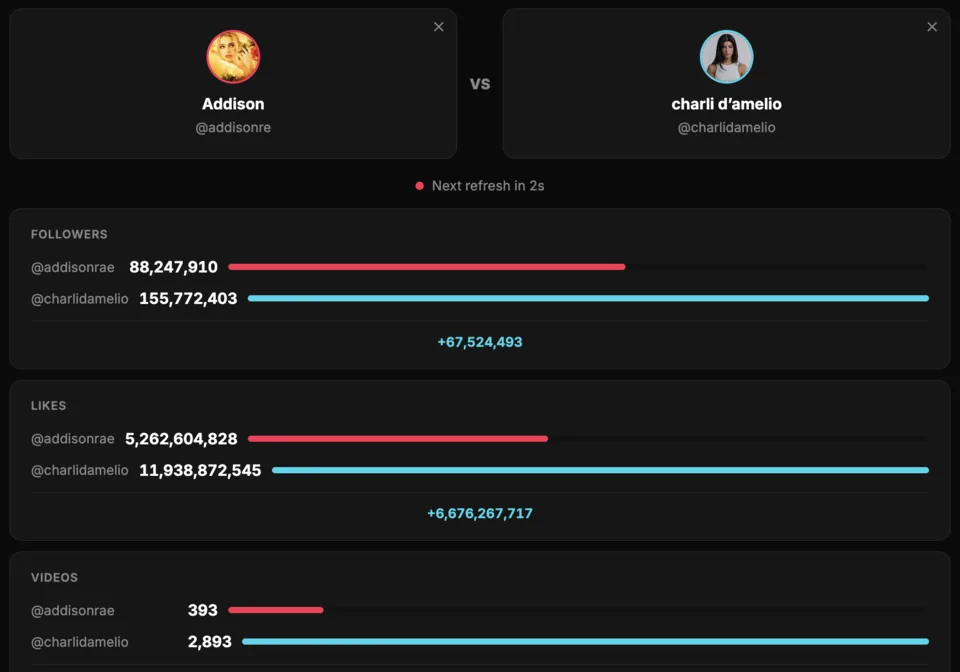Click the red refresh status dot
960x672 pixels.
pyautogui.click(x=419, y=185)
